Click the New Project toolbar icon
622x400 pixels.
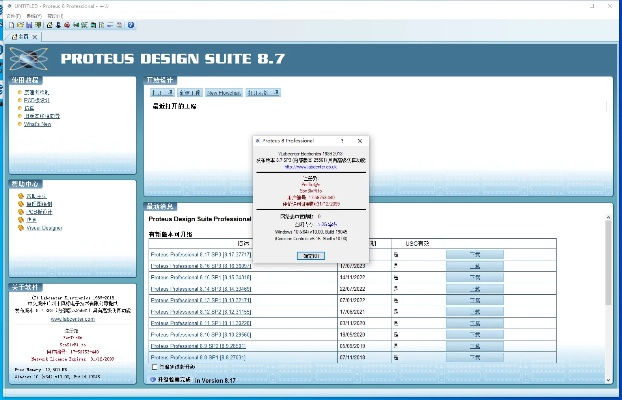(x=8, y=25)
